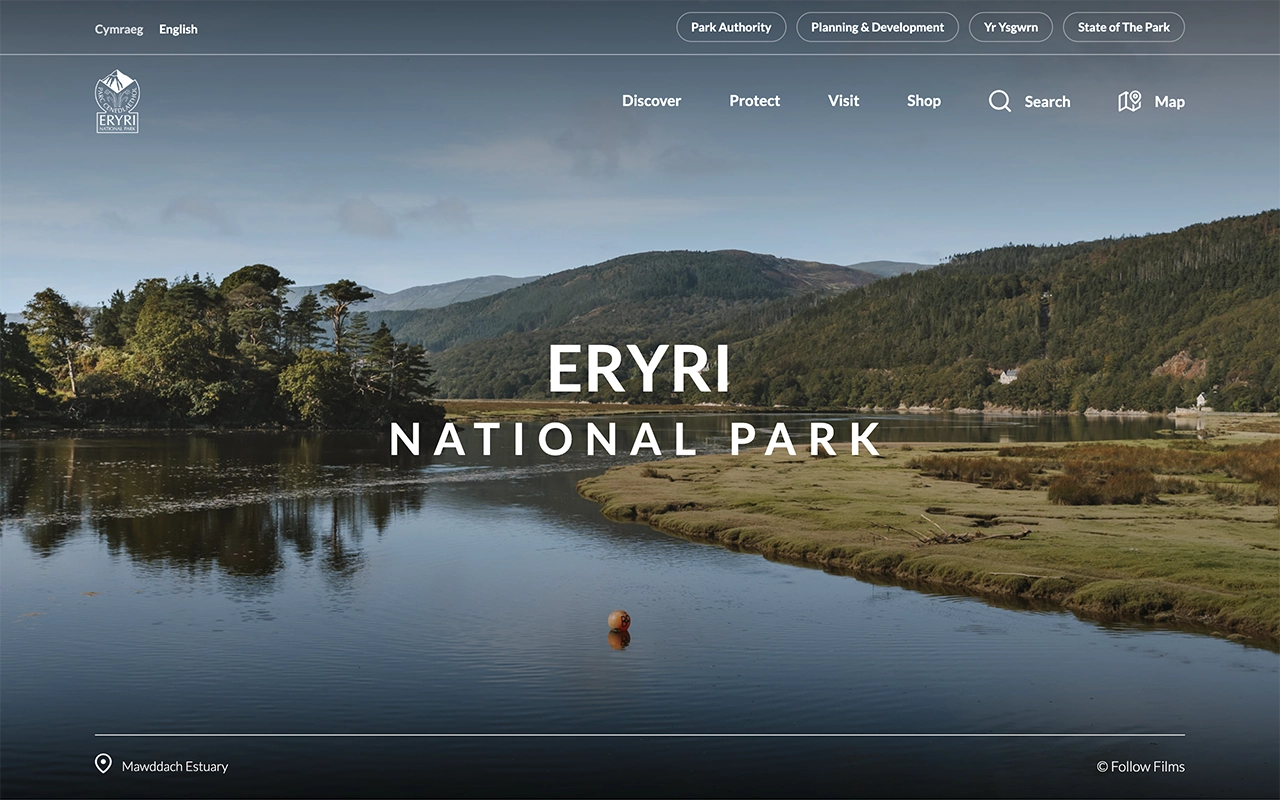1280x800 pixels.
Task: Click the Map label in navigation
Action: (1169, 102)
